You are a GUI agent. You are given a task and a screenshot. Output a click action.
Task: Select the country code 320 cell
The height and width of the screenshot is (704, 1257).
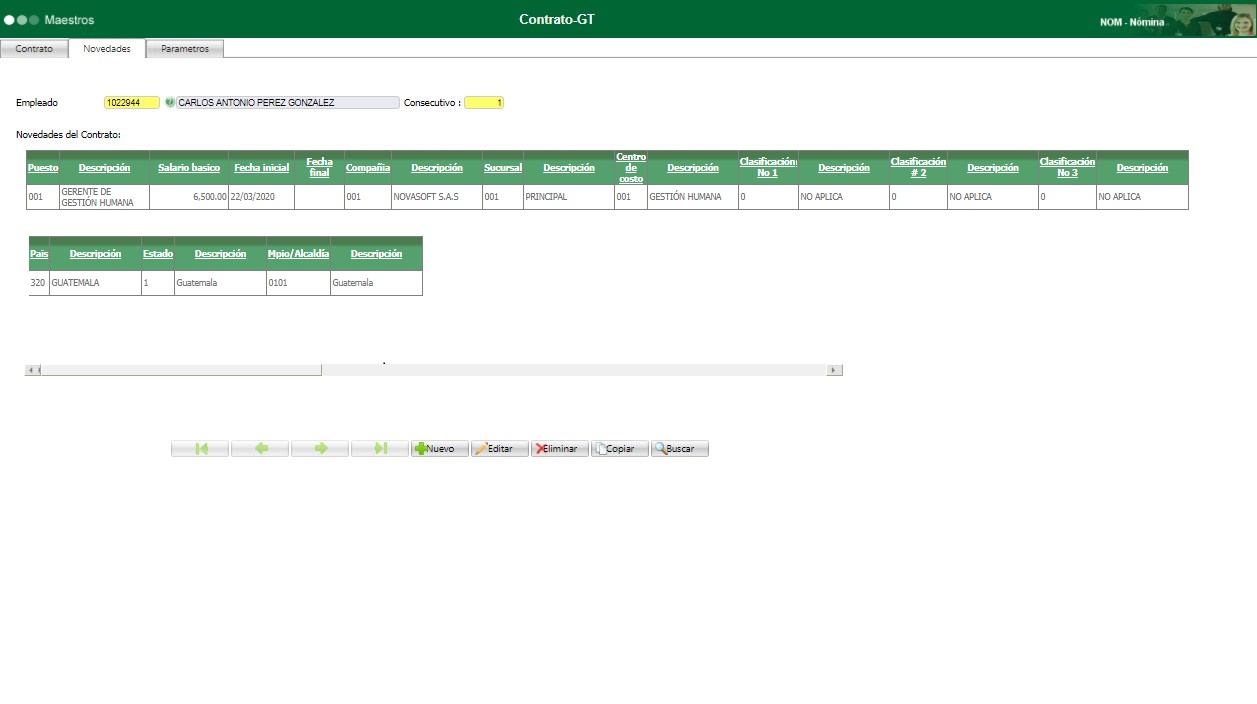pos(38,283)
